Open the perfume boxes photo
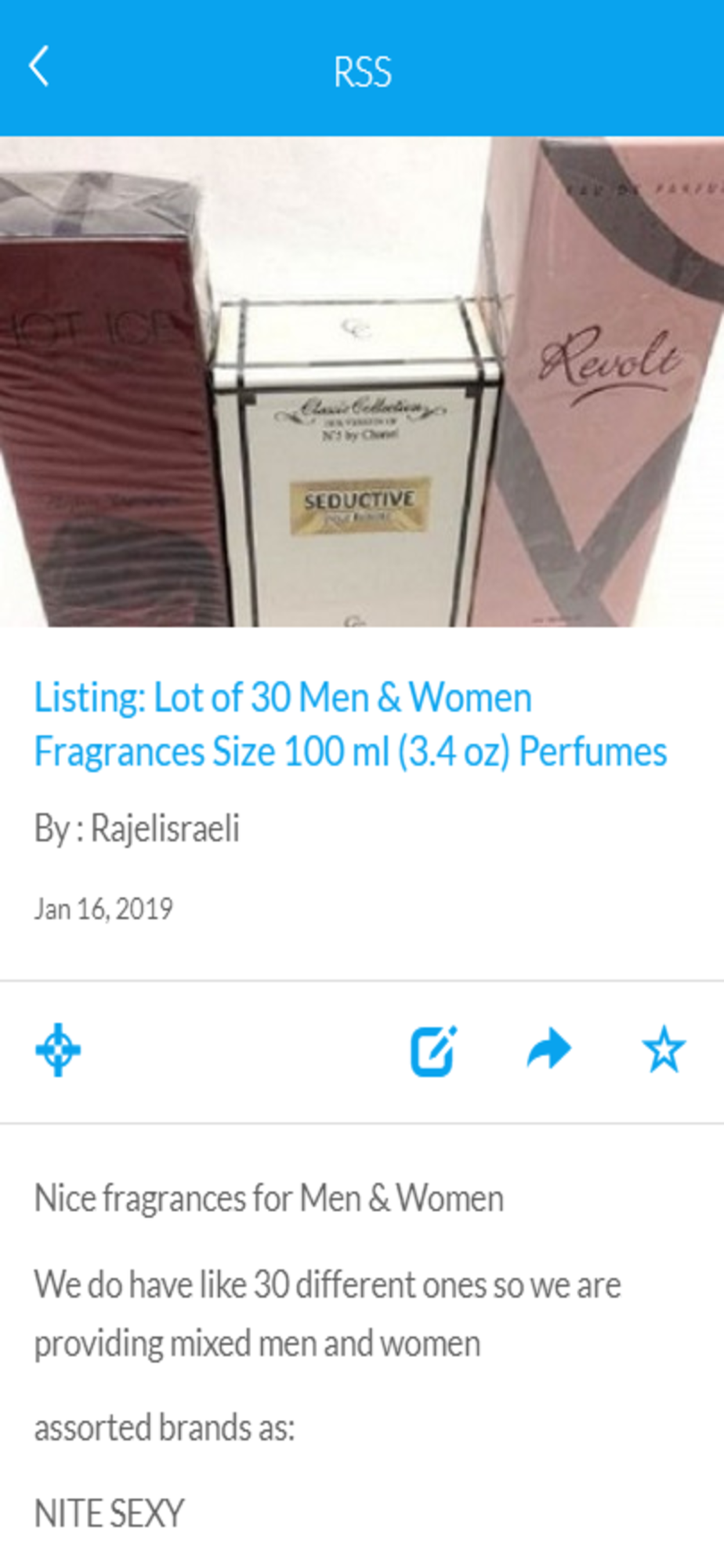The height and width of the screenshot is (1568, 724). [362, 382]
